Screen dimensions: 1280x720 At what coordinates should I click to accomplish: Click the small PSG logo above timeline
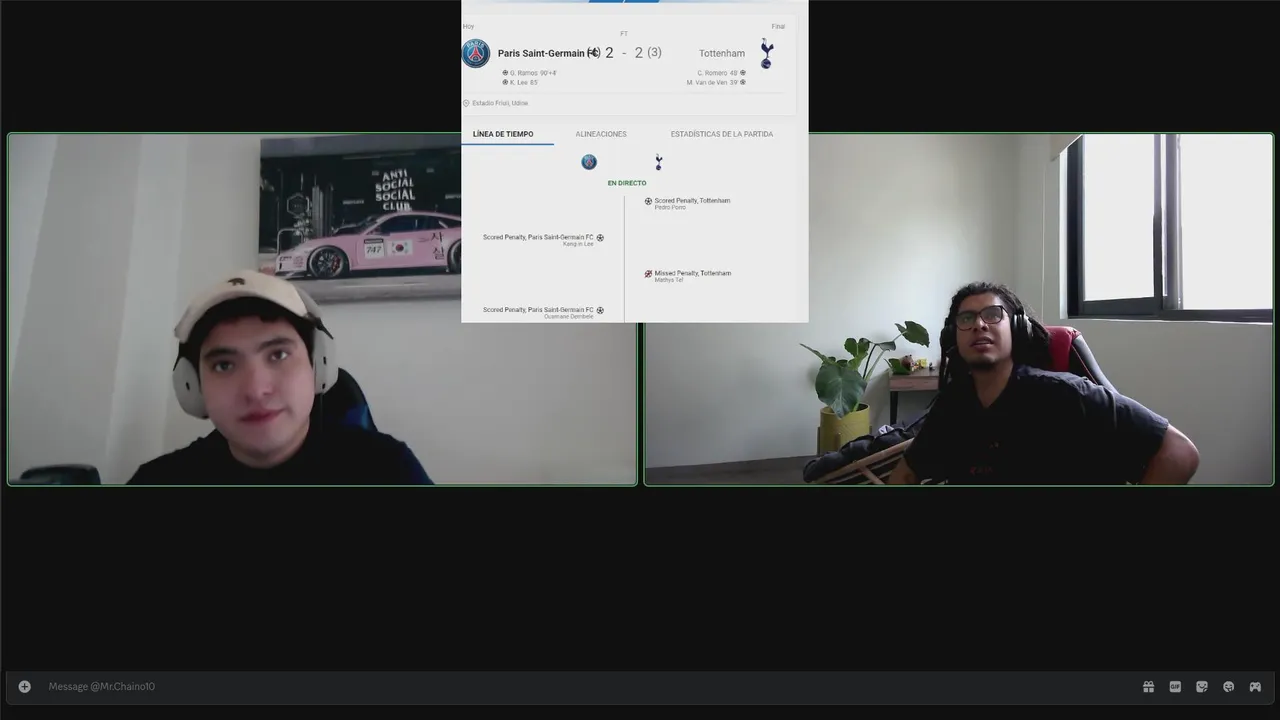(x=589, y=162)
